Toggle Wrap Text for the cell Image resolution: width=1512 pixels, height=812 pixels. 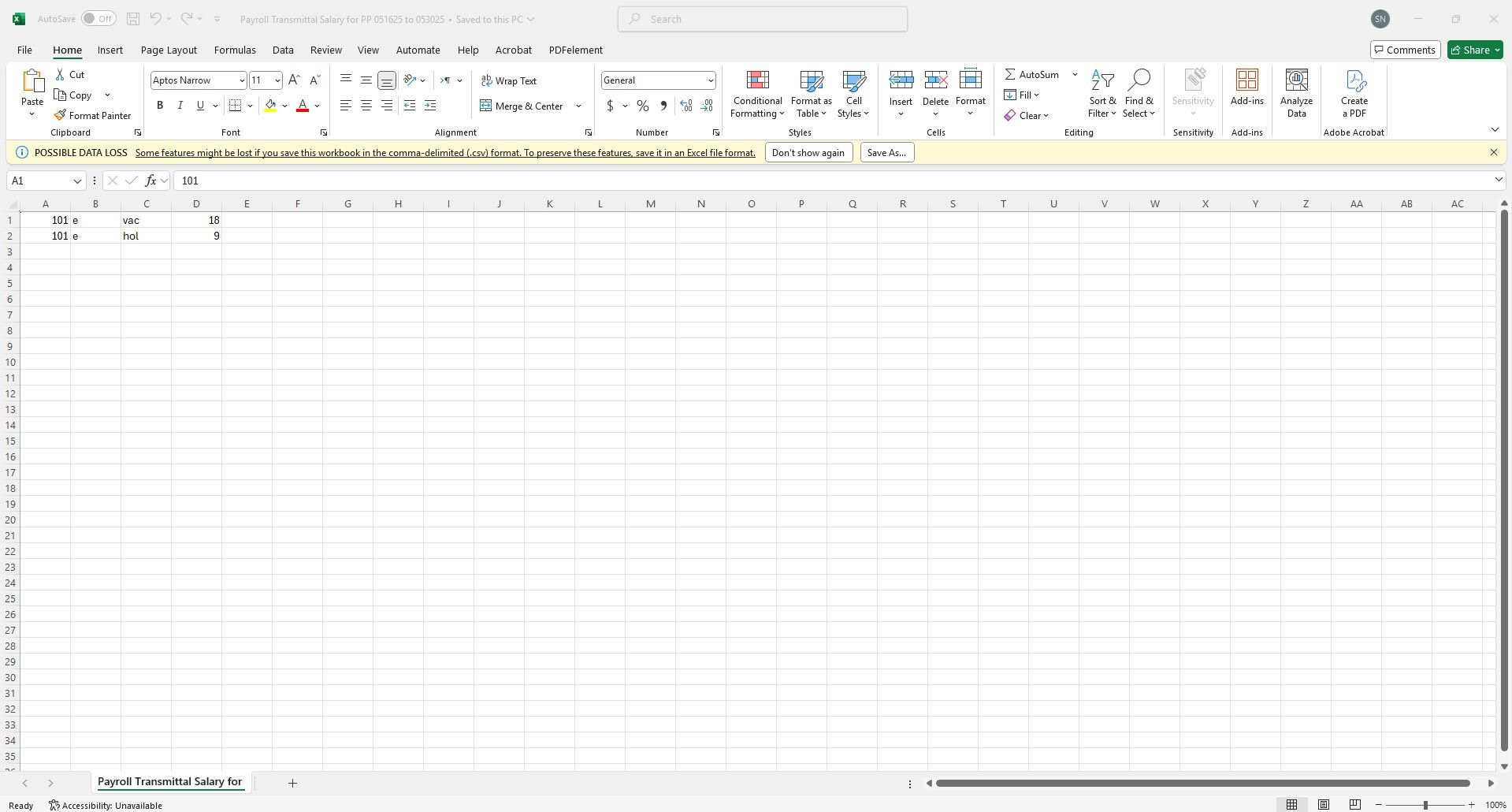(x=508, y=80)
